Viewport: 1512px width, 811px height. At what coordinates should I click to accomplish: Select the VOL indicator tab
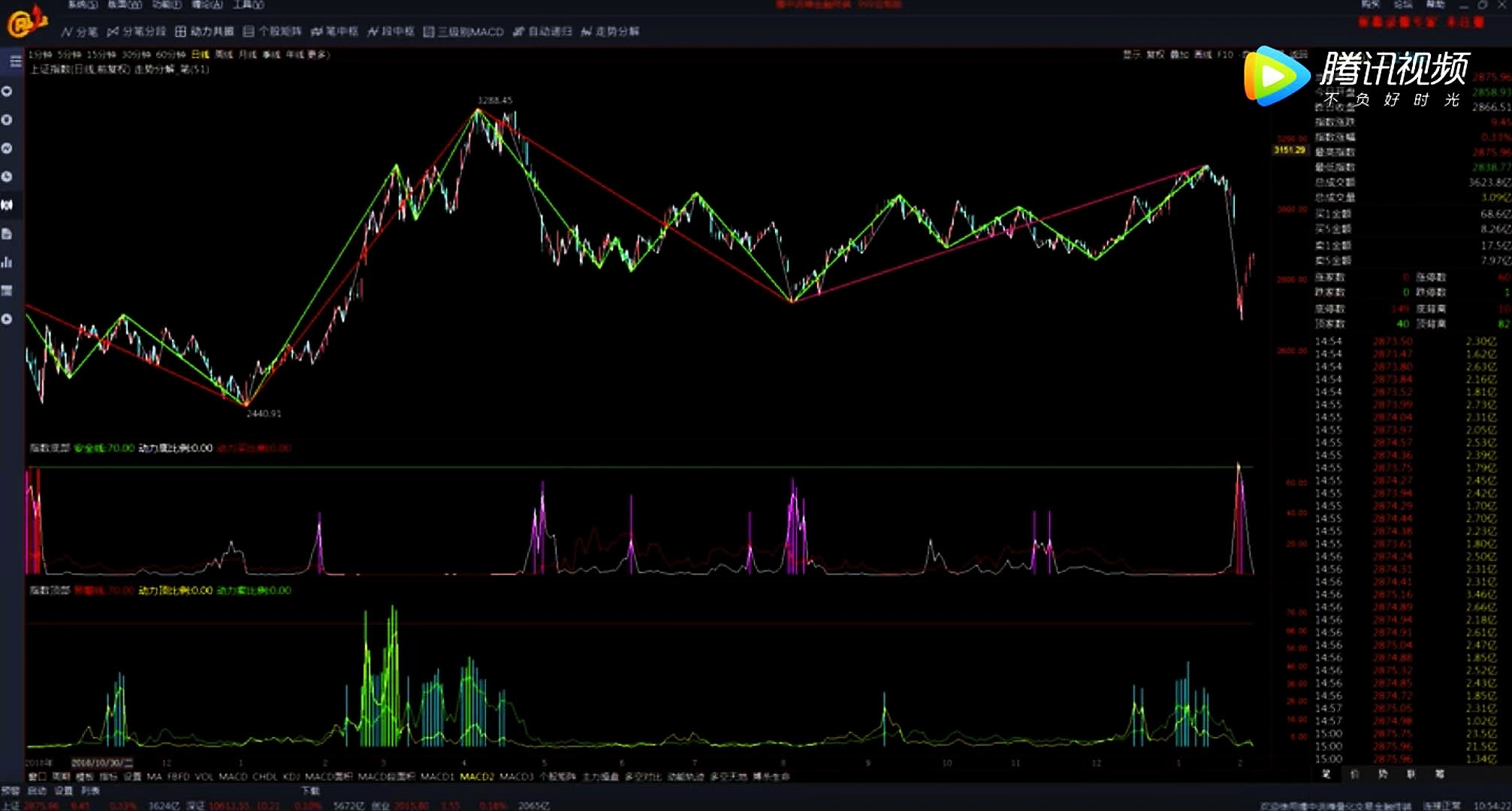tap(204, 776)
